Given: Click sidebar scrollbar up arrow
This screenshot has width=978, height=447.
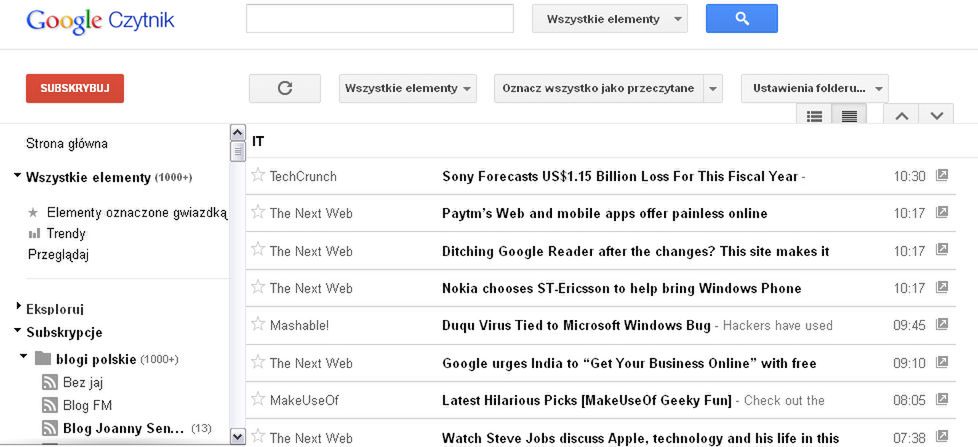Looking at the screenshot, I should point(238,132).
